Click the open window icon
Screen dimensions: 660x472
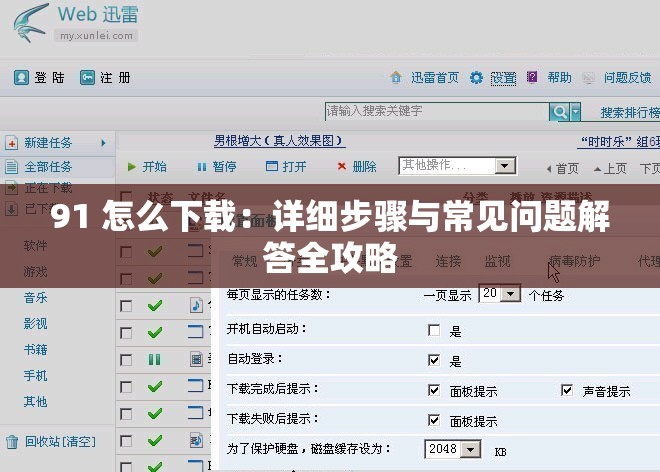[x=272, y=166]
